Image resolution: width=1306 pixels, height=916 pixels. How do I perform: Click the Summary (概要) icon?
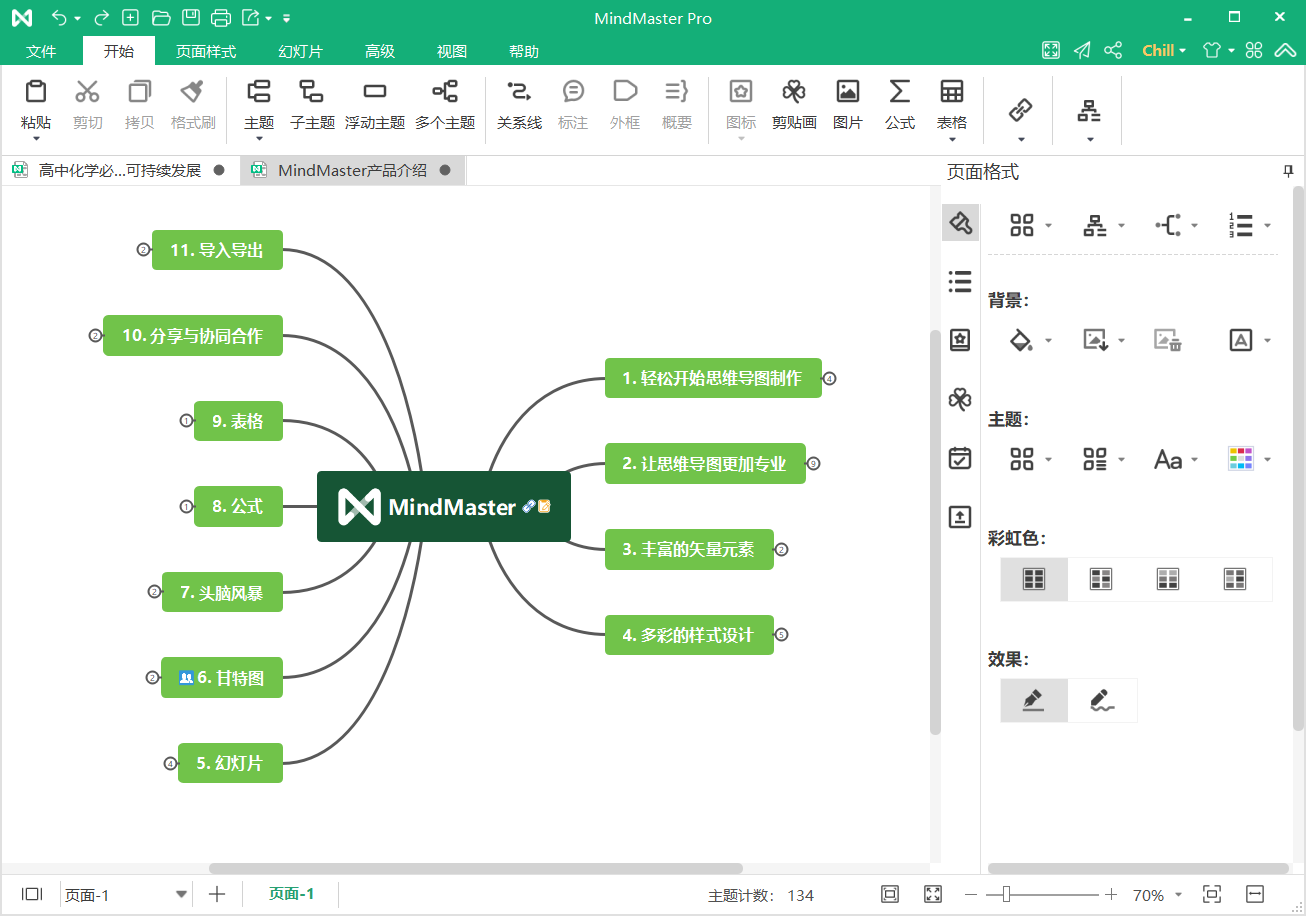[677, 92]
